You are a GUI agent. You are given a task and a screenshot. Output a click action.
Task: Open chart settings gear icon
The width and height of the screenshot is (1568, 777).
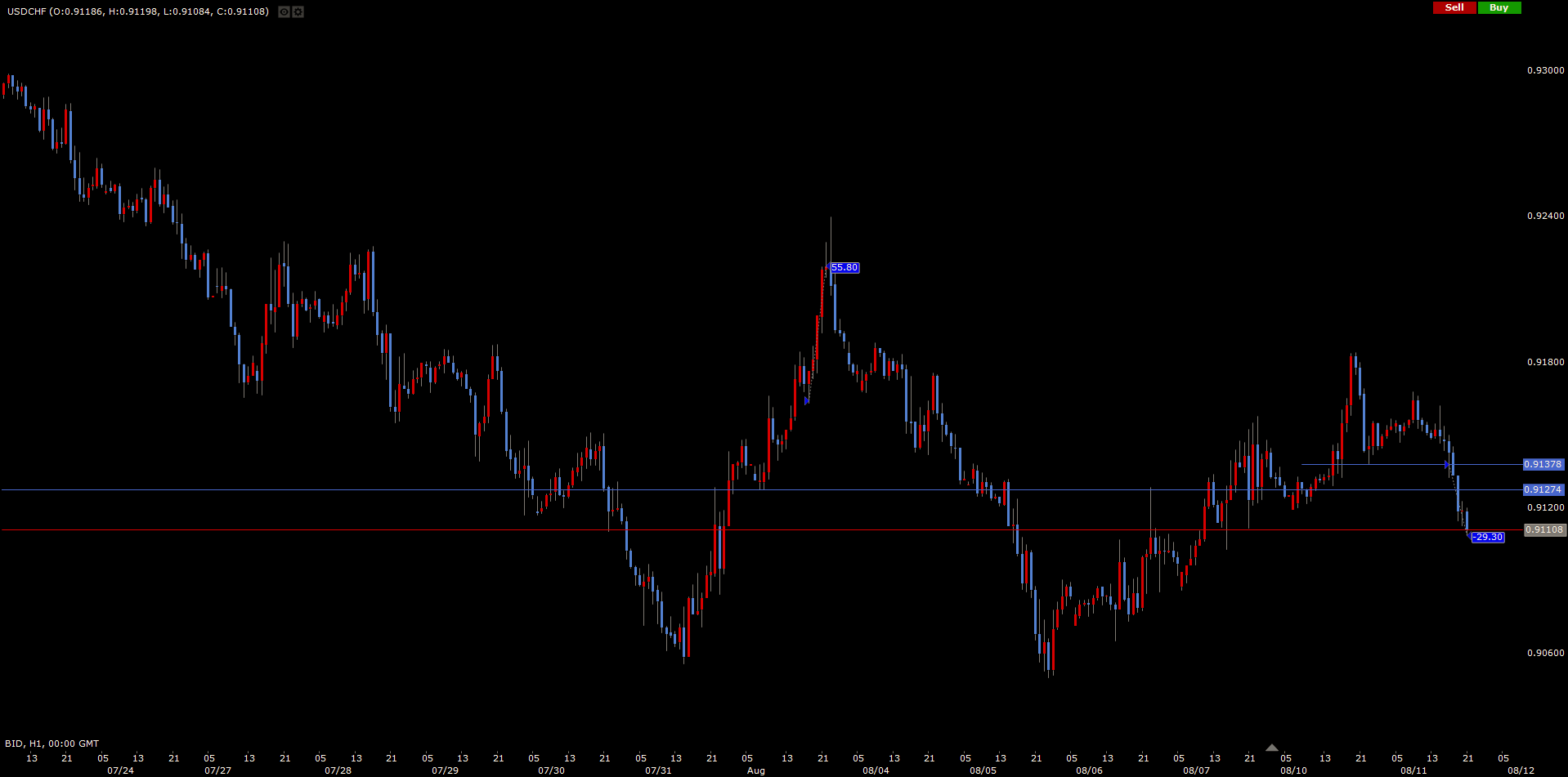(x=298, y=11)
